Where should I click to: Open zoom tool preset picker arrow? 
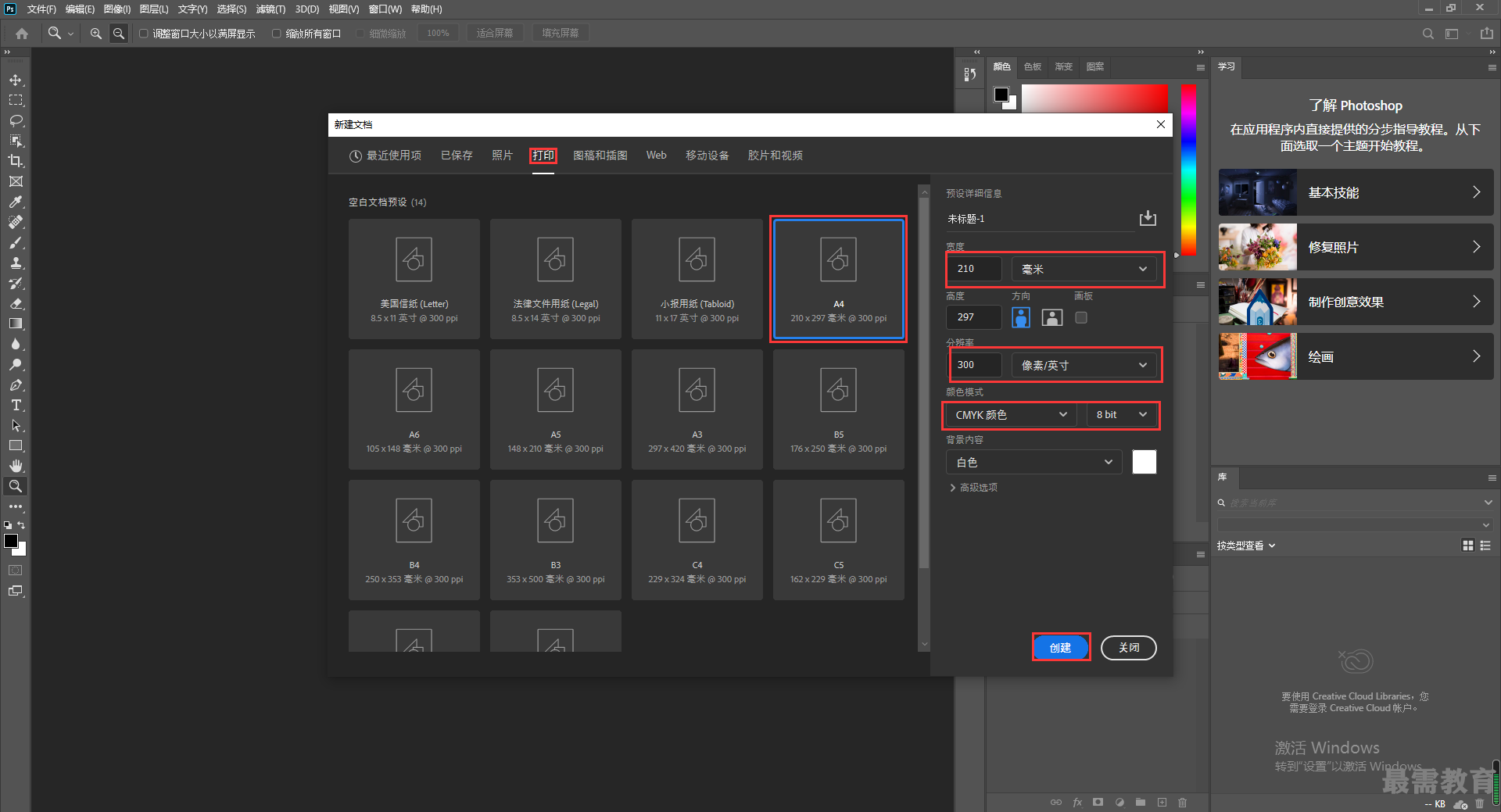70,34
